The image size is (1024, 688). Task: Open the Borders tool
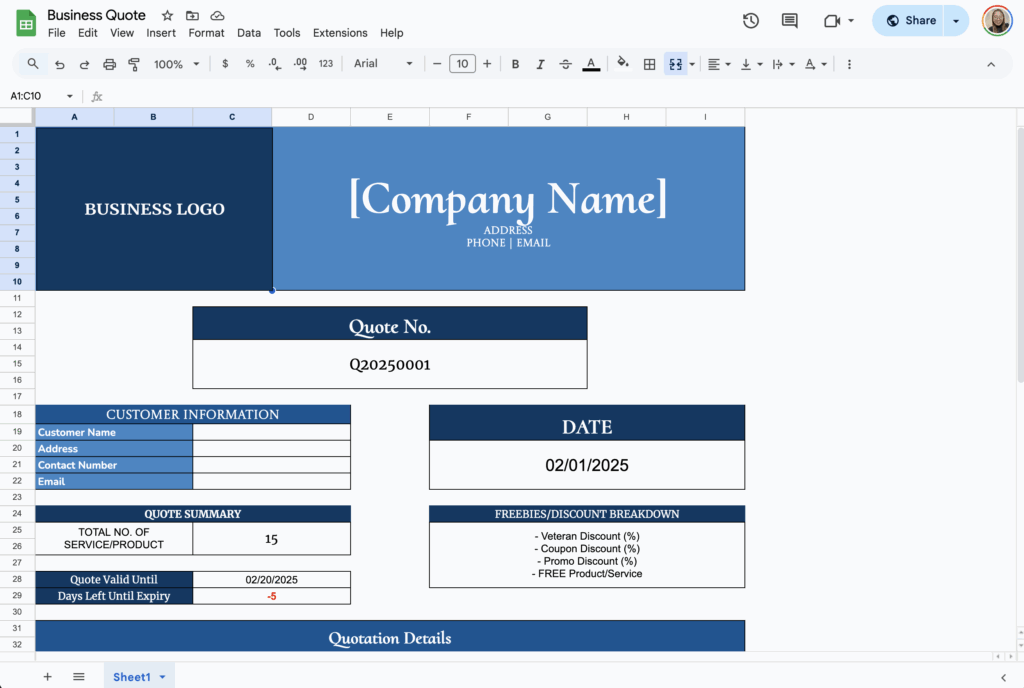pyautogui.click(x=649, y=63)
